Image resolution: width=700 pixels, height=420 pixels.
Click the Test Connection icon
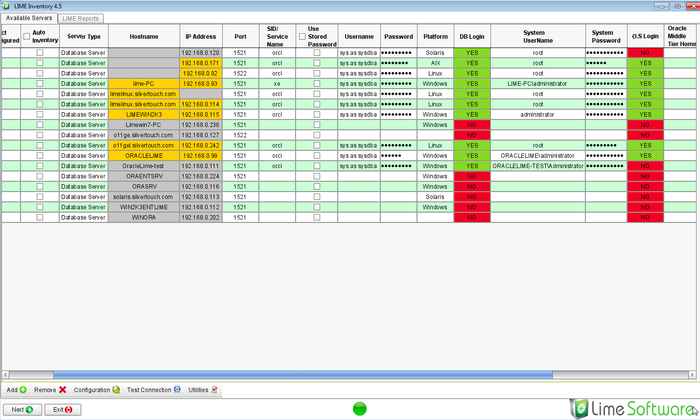click(x=177, y=389)
